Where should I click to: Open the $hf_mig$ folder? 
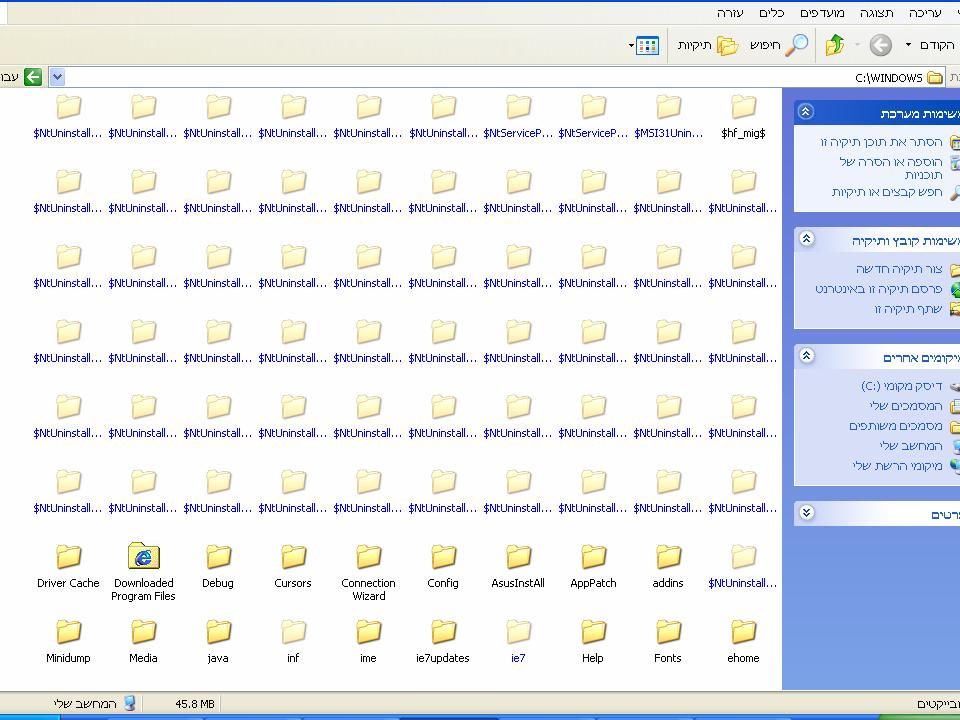tap(743, 108)
